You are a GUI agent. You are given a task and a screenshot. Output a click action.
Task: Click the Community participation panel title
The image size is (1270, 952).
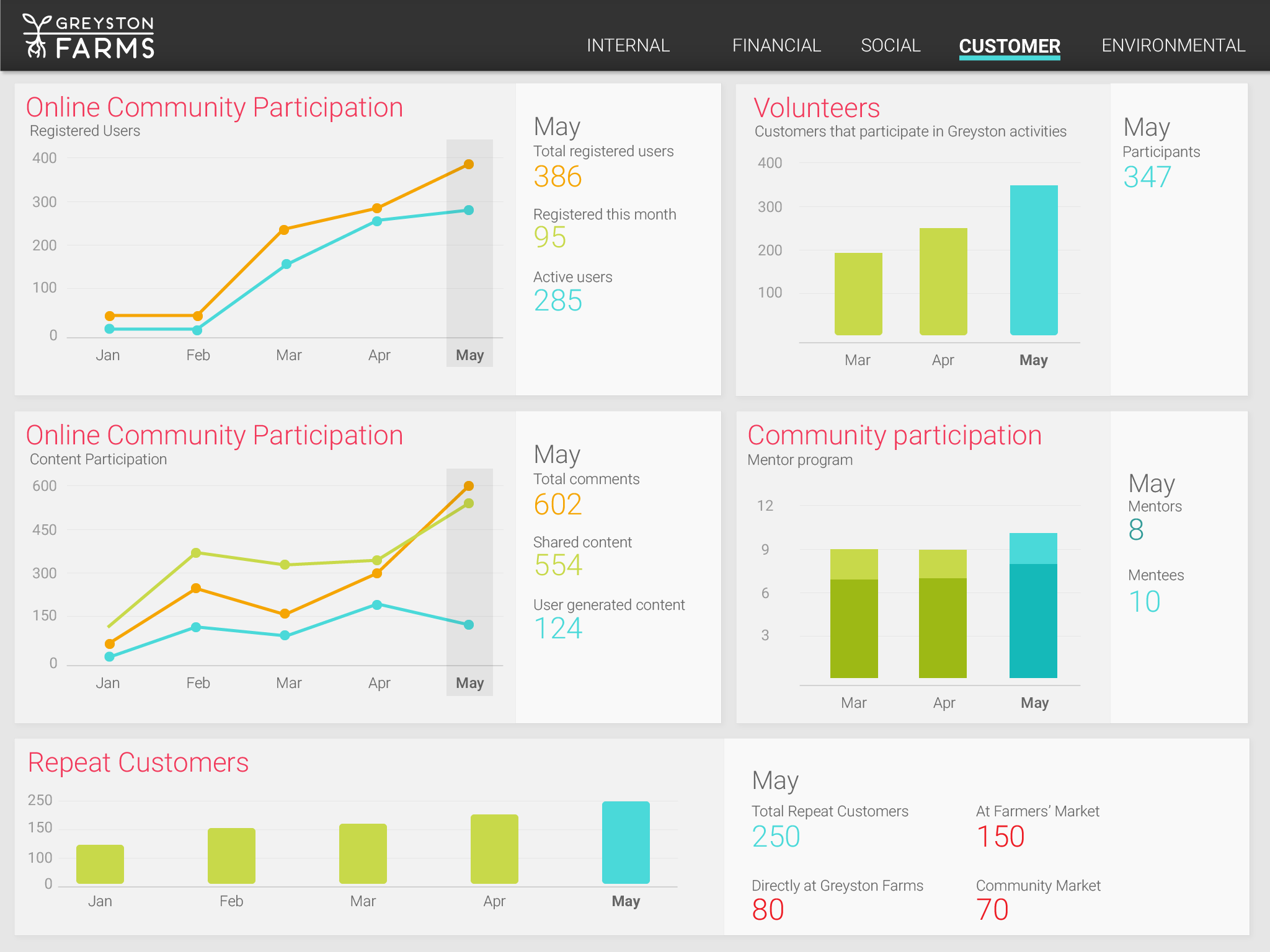pyautogui.click(x=894, y=436)
